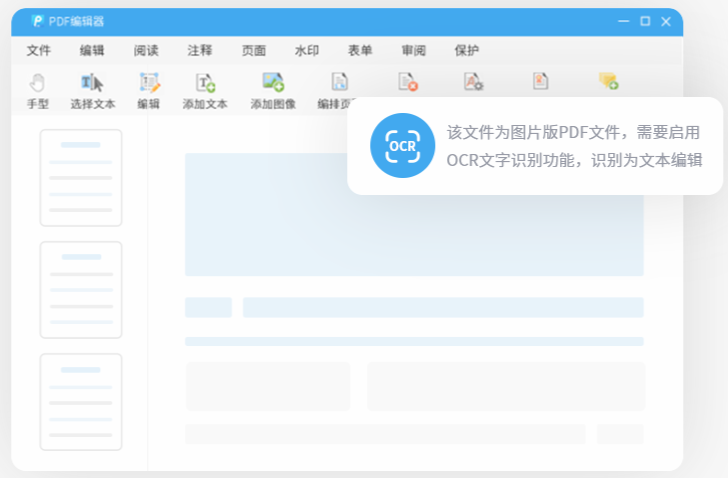Open the 编排页 arrange pages tool
The height and width of the screenshot is (478, 728).
tap(339, 91)
